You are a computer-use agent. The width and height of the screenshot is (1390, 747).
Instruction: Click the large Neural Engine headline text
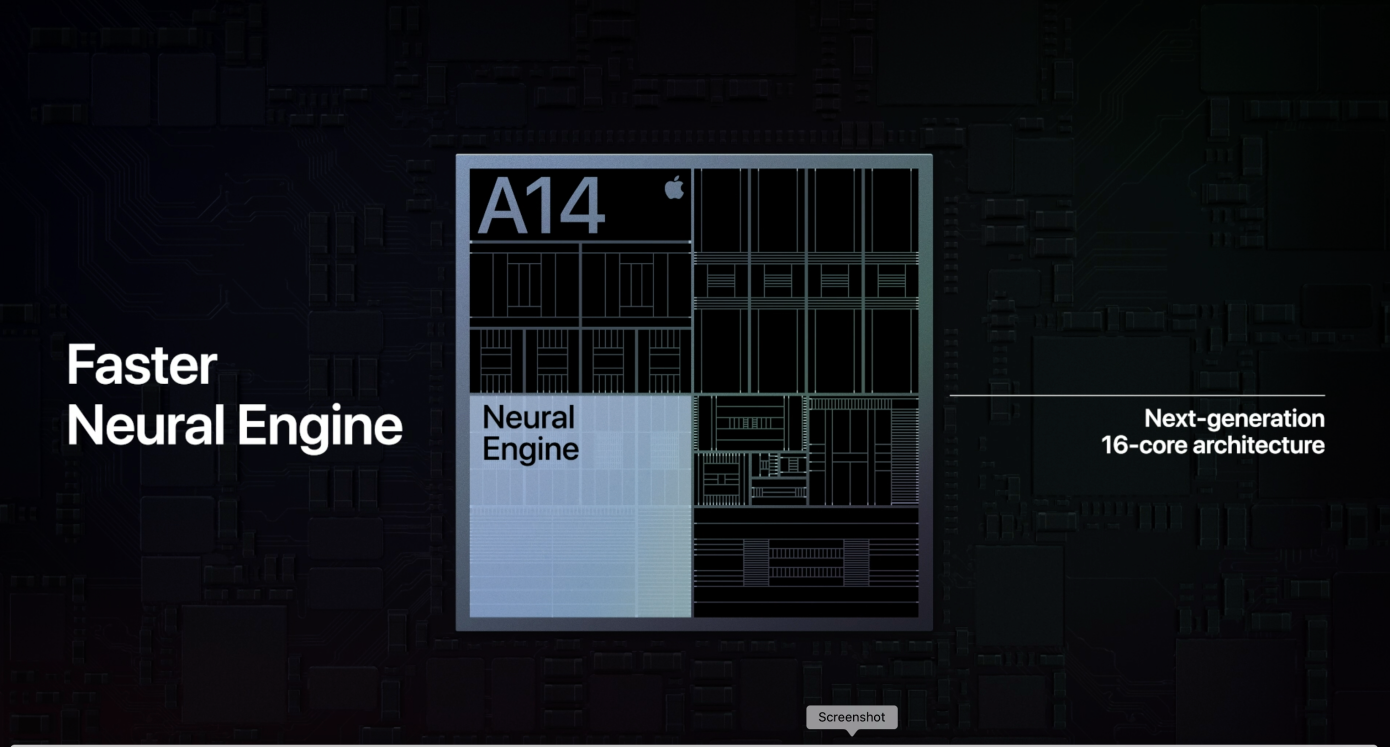(x=234, y=425)
